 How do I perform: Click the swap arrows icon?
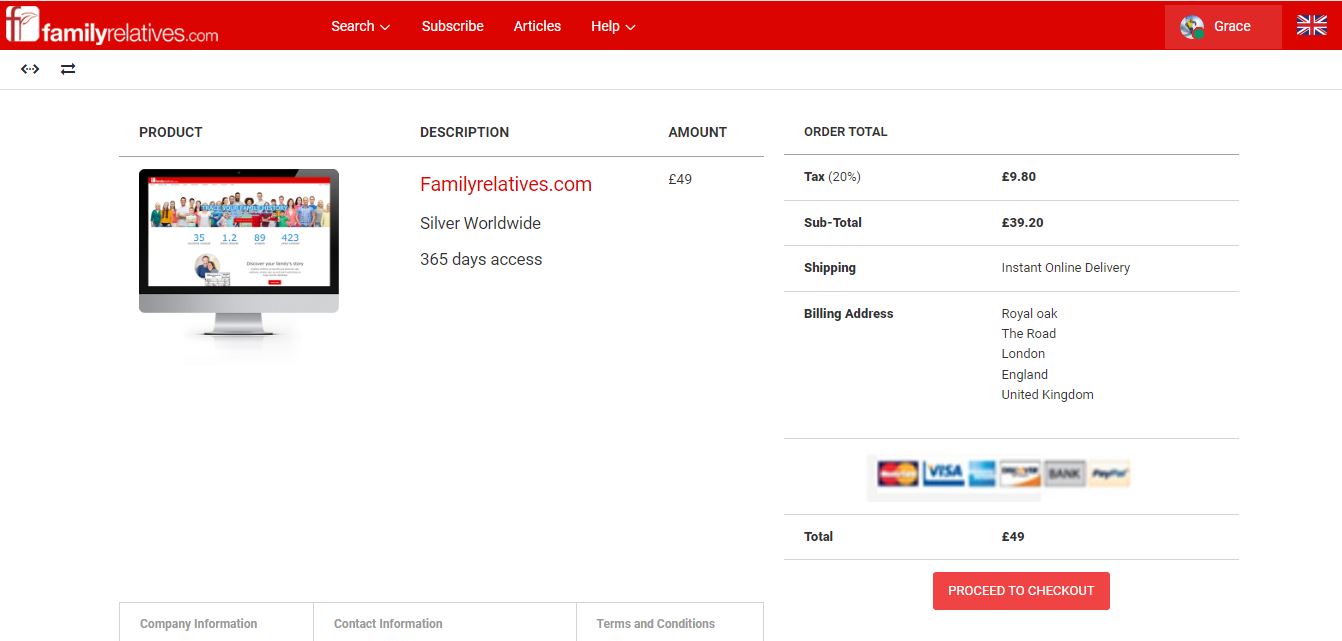68,69
